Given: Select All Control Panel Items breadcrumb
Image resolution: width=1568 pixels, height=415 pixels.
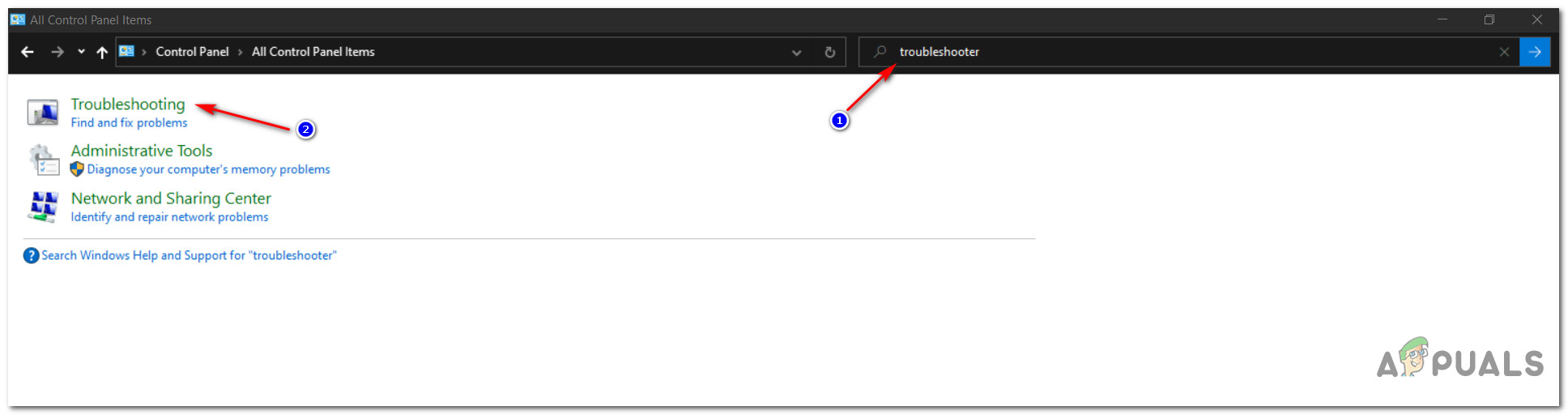Looking at the screenshot, I should (x=313, y=52).
